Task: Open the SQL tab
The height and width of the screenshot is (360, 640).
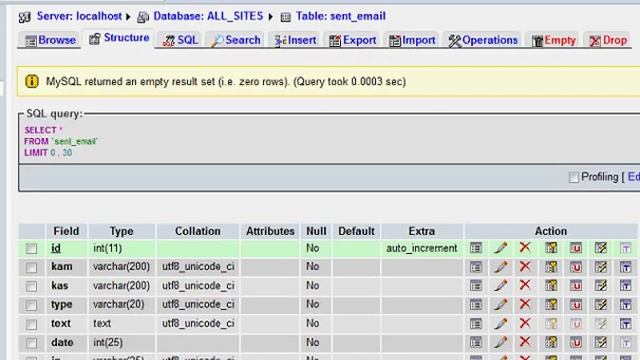Action: (x=180, y=40)
